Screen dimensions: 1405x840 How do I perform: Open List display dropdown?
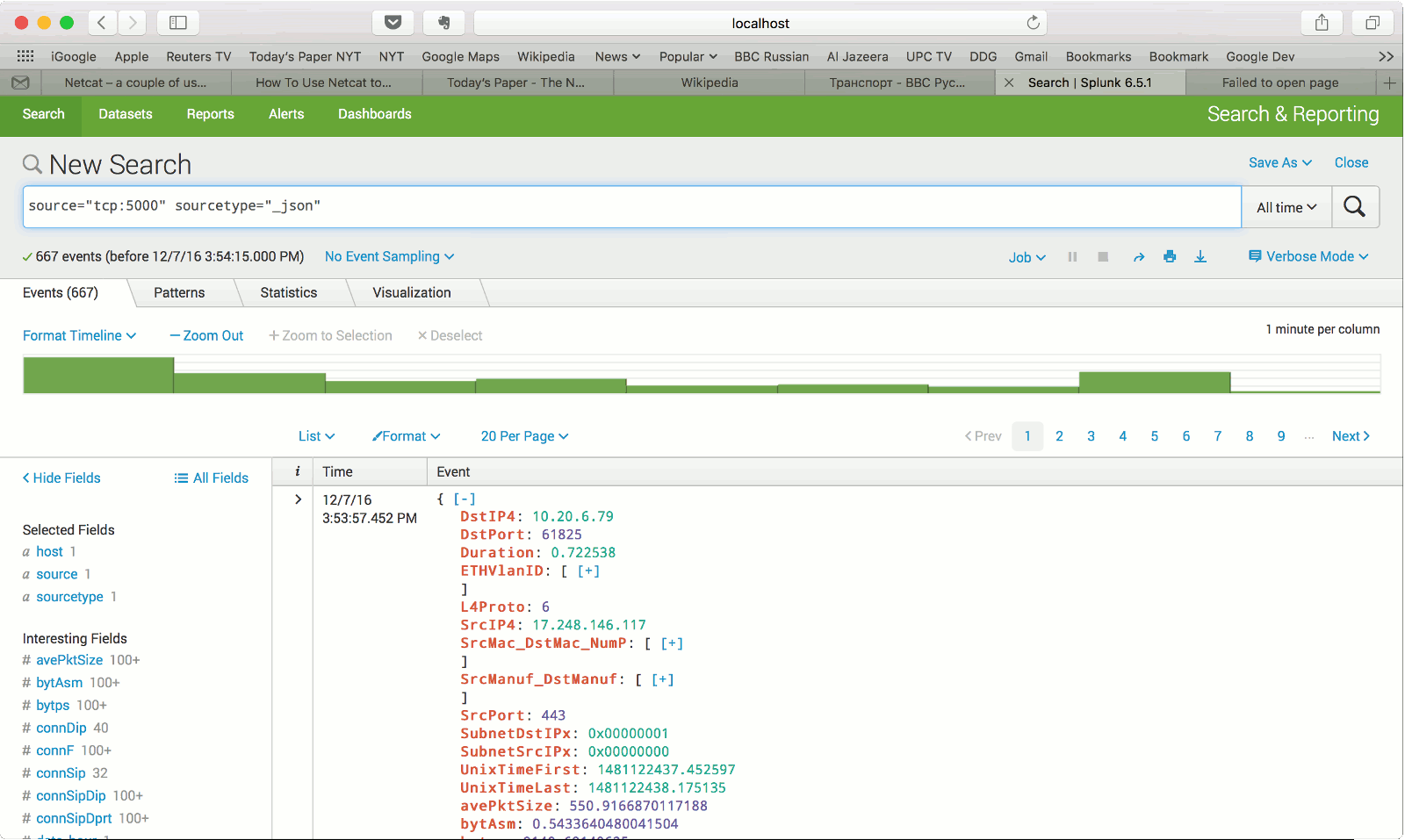point(316,436)
